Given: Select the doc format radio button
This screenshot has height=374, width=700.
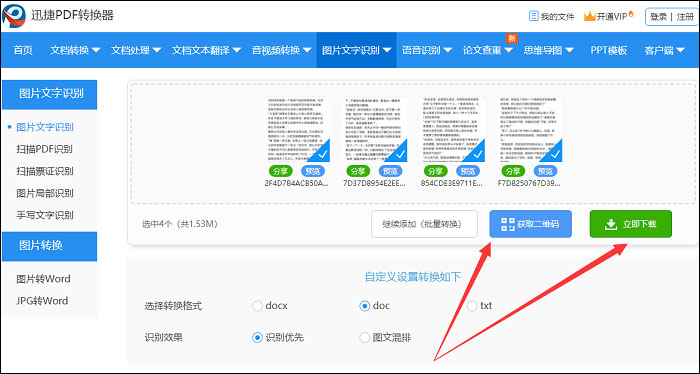Looking at the screenshot, I should coord(365,306).
